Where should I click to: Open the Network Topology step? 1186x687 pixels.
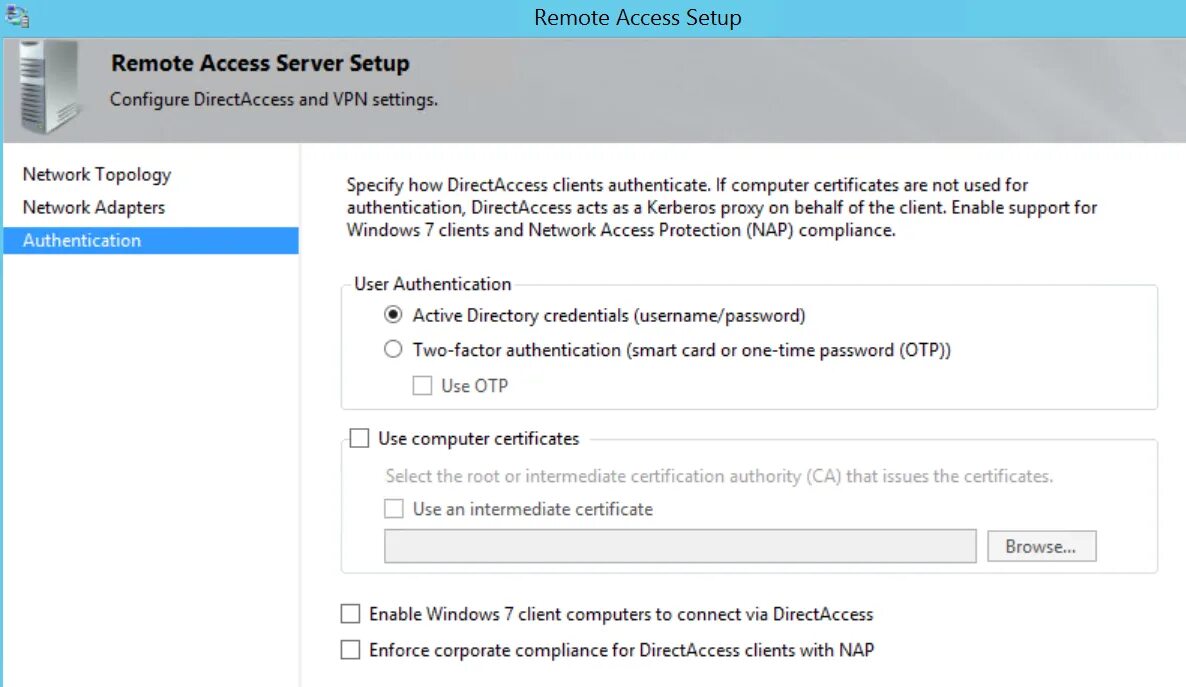pyautogui.click(x=97, y=174)
